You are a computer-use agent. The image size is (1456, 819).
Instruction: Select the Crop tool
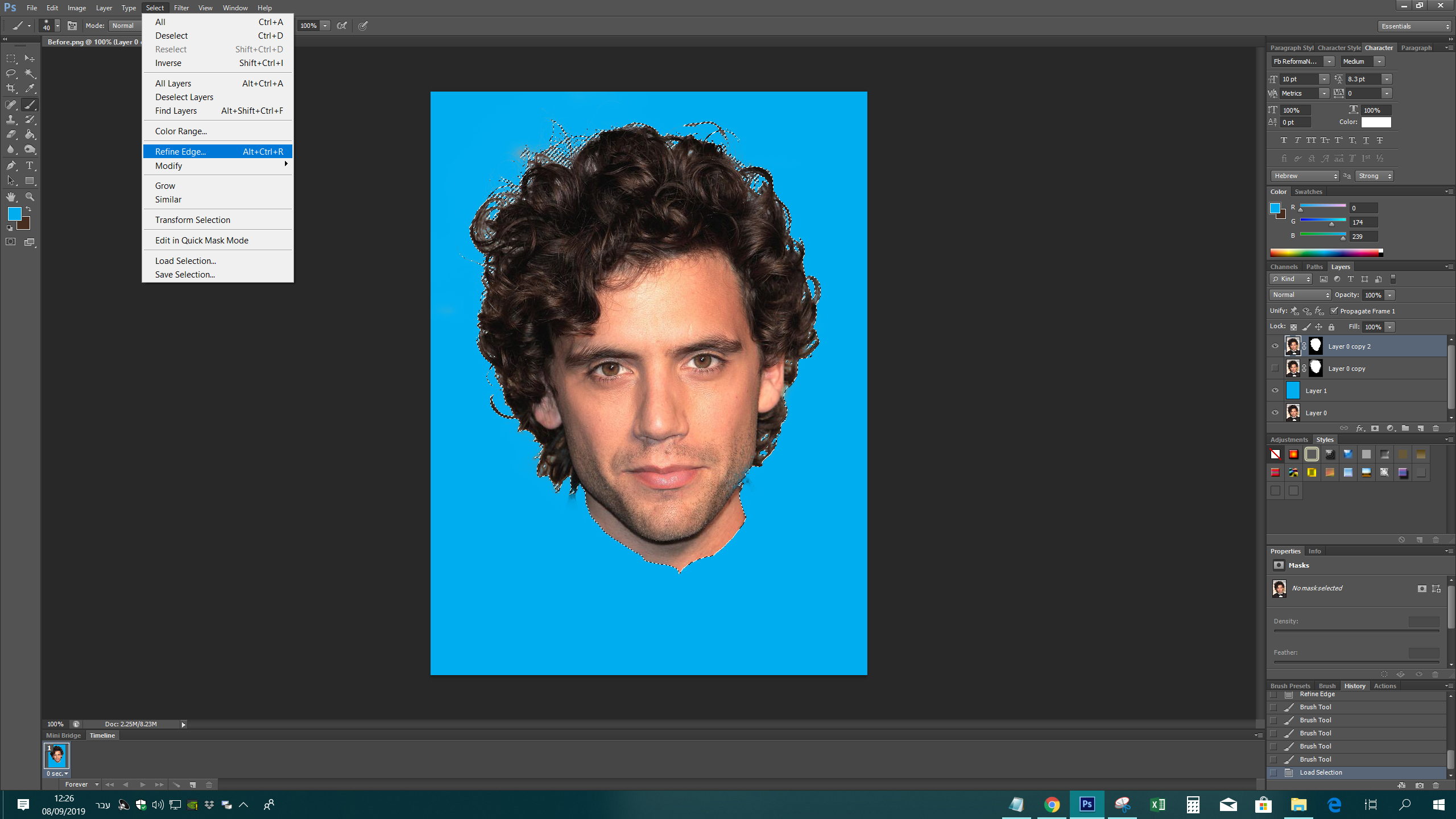[x=11, y=89]
